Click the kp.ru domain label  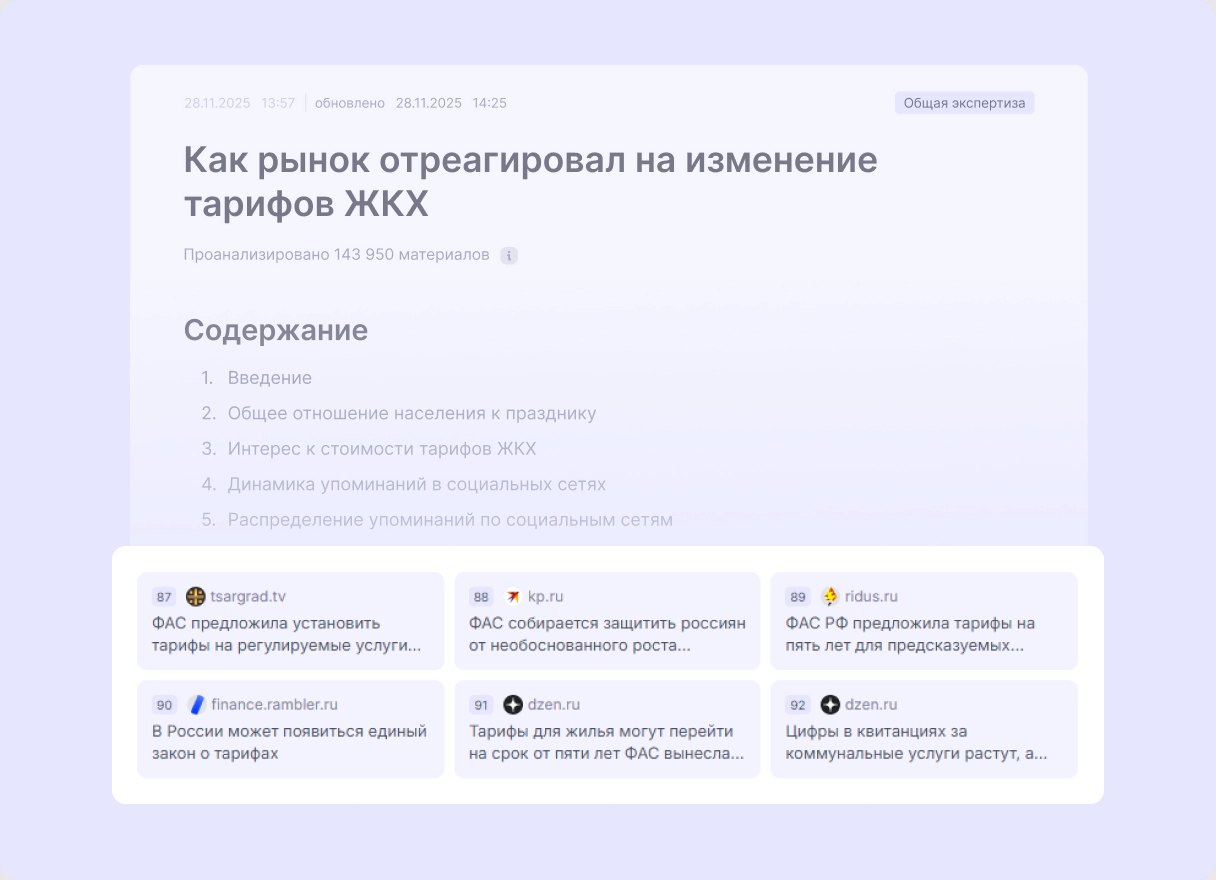(x=546, y=597)
